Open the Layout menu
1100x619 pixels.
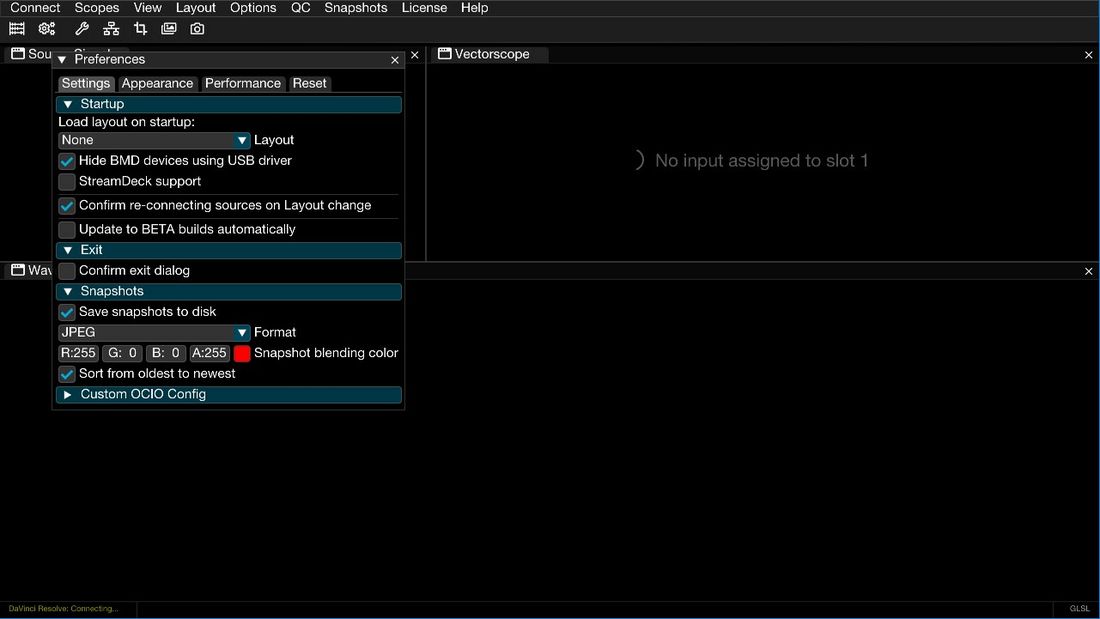click(196, 8)
